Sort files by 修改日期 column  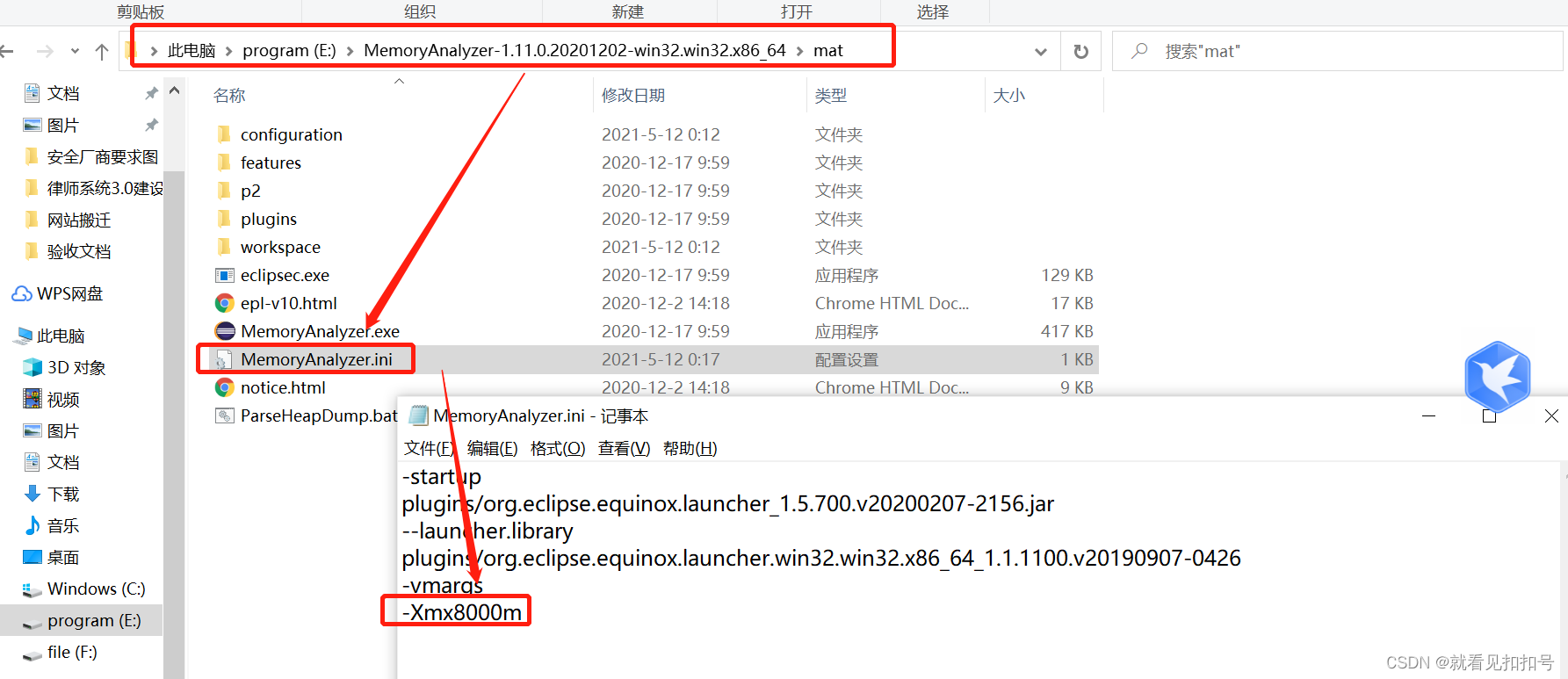[x=633, y=96]
